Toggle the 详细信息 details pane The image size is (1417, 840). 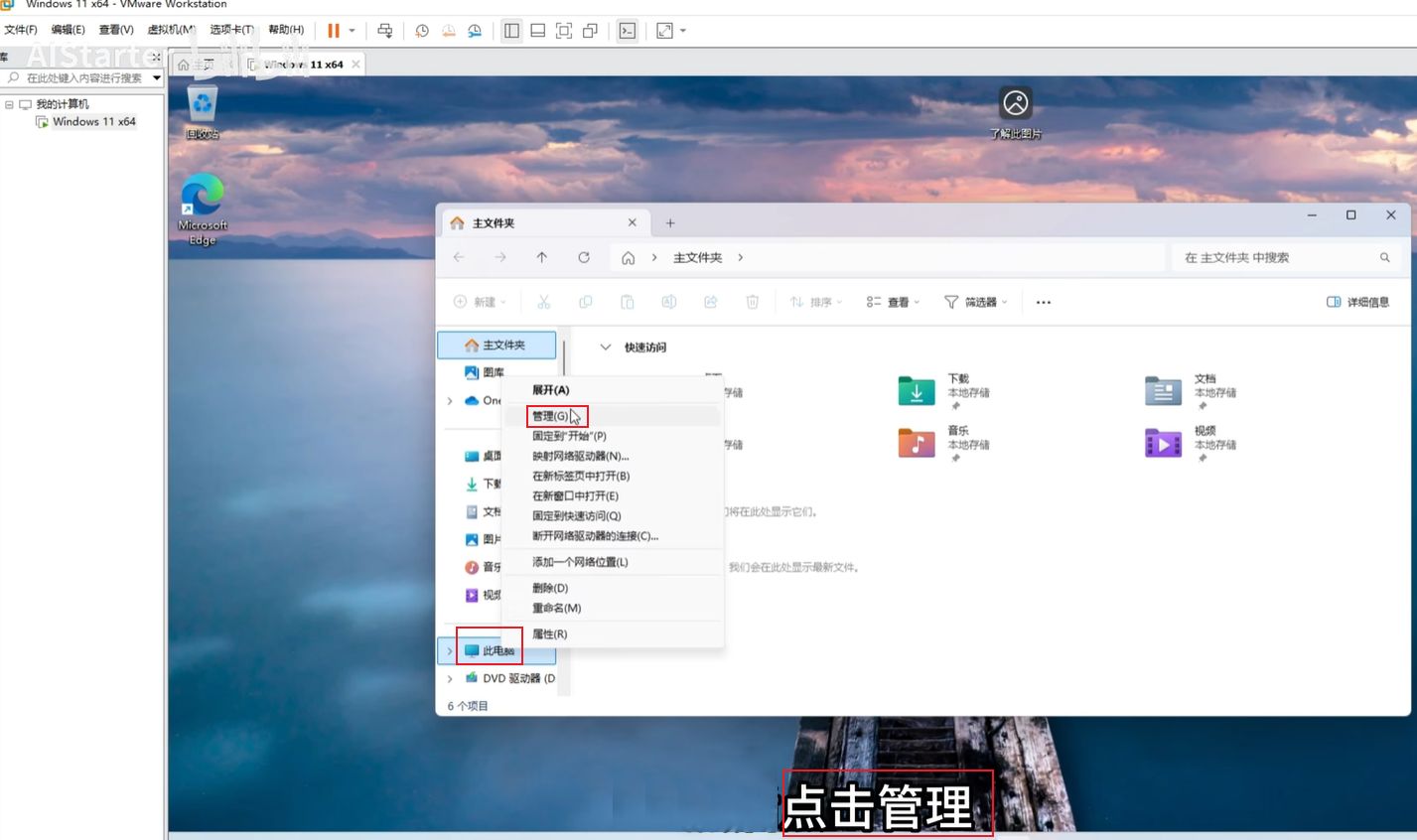[x=1357, y=302]
